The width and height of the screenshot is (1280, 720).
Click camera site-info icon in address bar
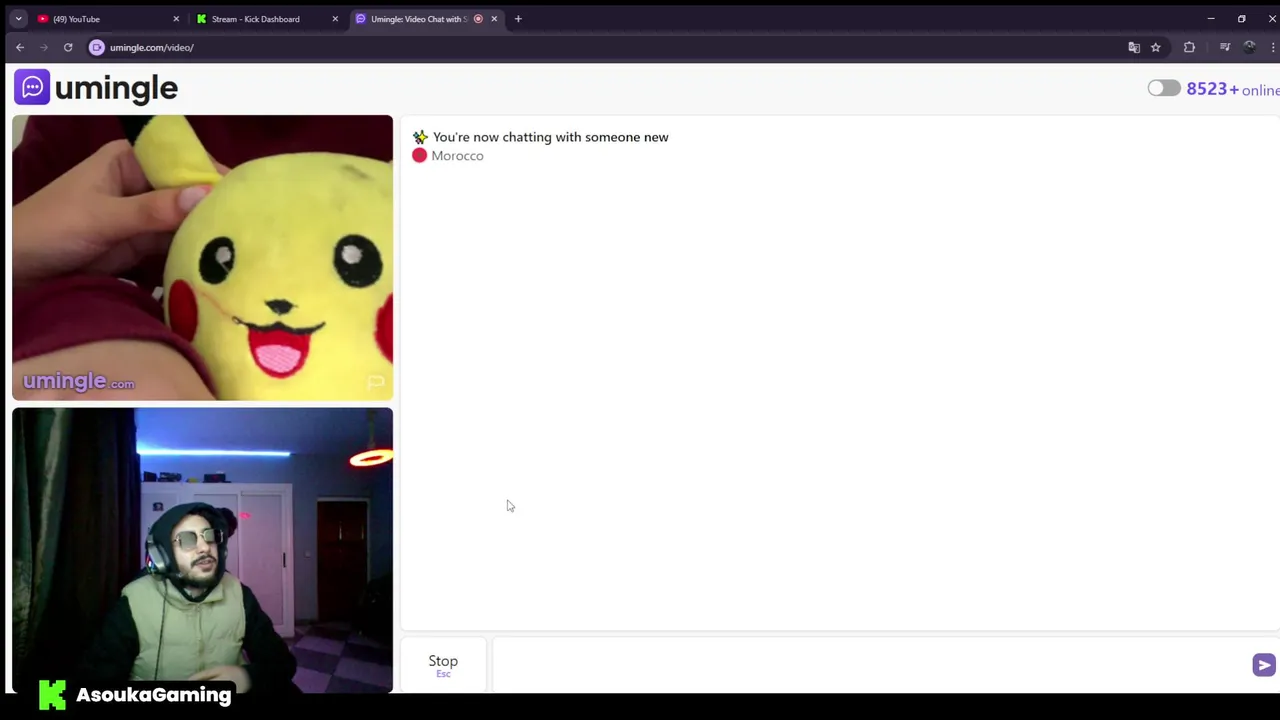pos(97,47)
